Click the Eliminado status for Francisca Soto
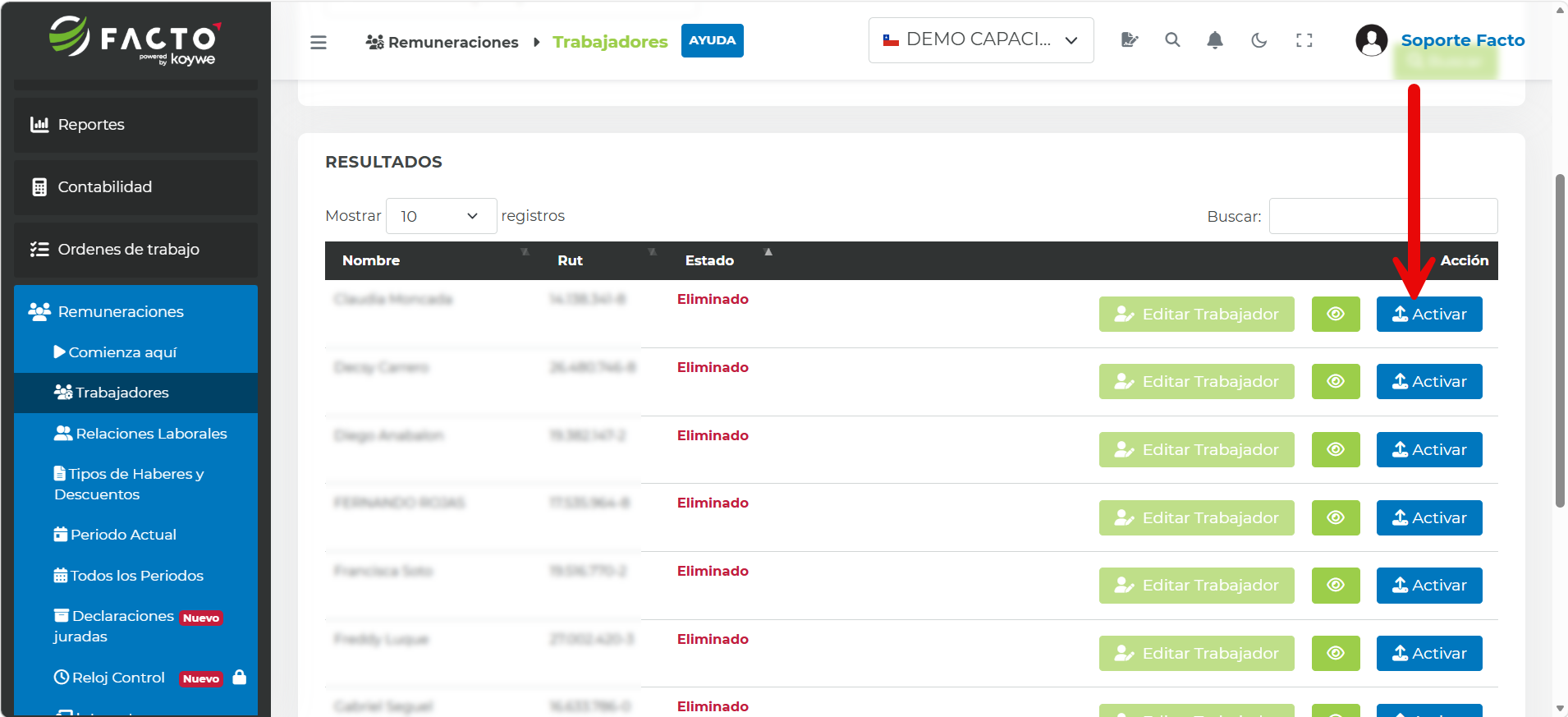1568x717 pixels. [x=713, y=571]
